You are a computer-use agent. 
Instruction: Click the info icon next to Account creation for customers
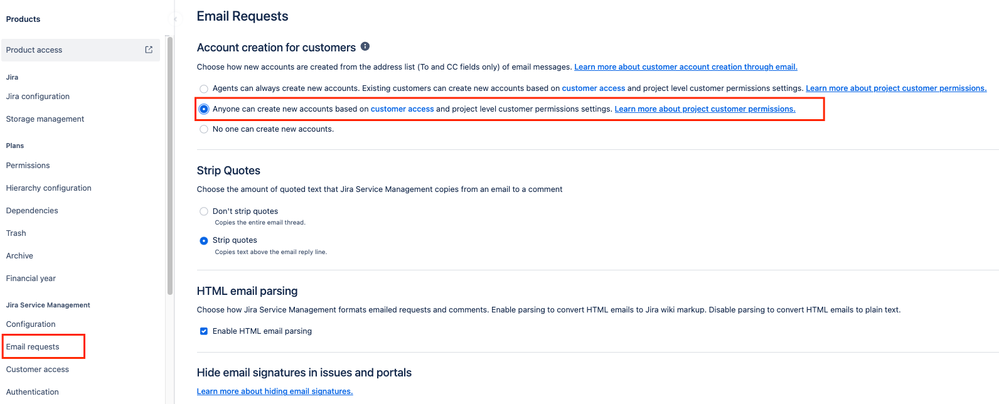click(x=365, y=47)
